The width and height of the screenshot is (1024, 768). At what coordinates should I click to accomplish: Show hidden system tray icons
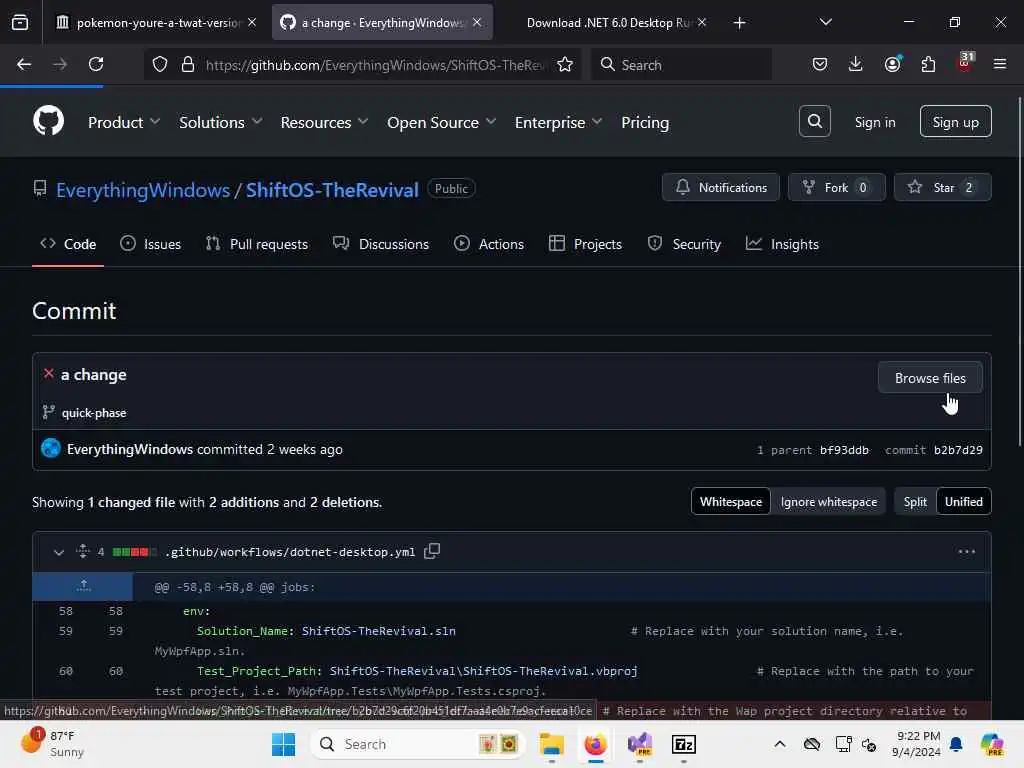click(780, 744)
